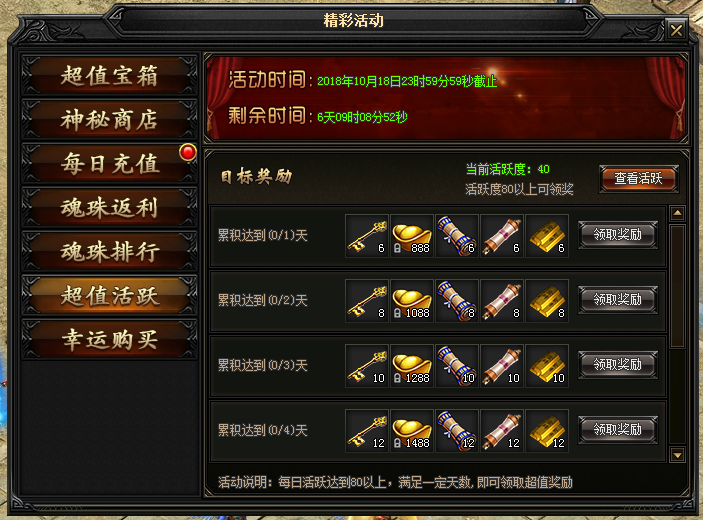Select the 888 gold ingot reward icon
The height and width of the screenshot is (520, 703).
[412, 236]
